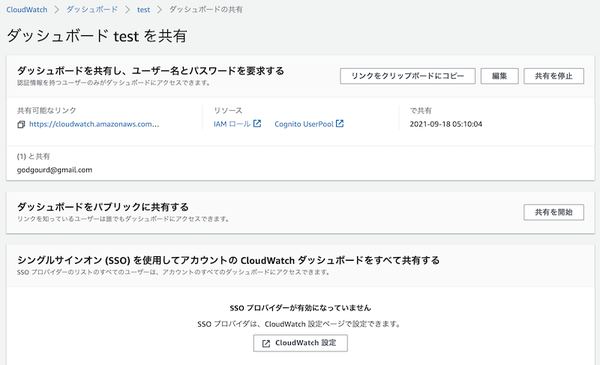600x365 pixels.
Task: Click SSO プロバイダーが有効になっていません message
Action: tap(300, 308)
